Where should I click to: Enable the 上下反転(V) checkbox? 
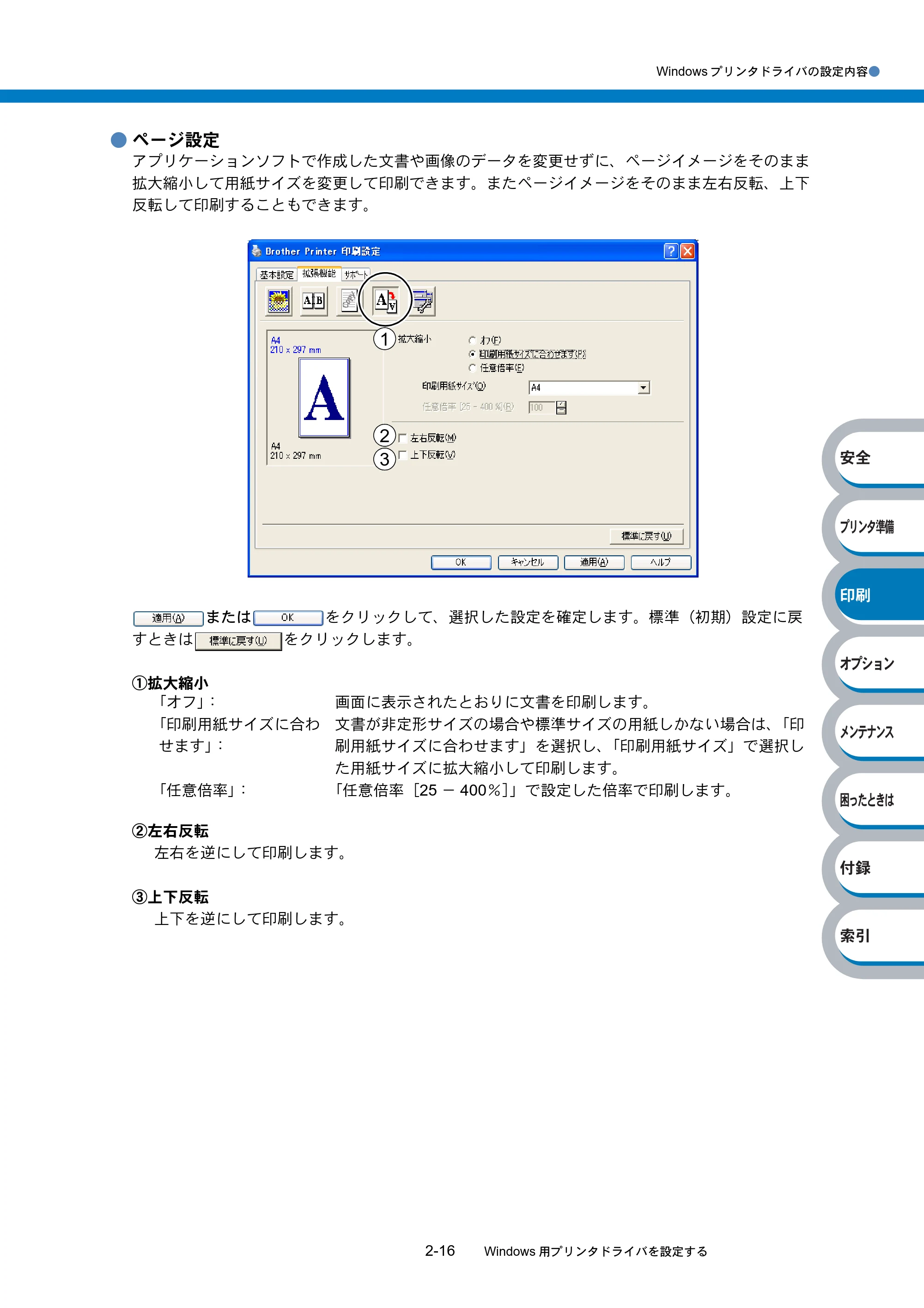click(x=403, y=455)
